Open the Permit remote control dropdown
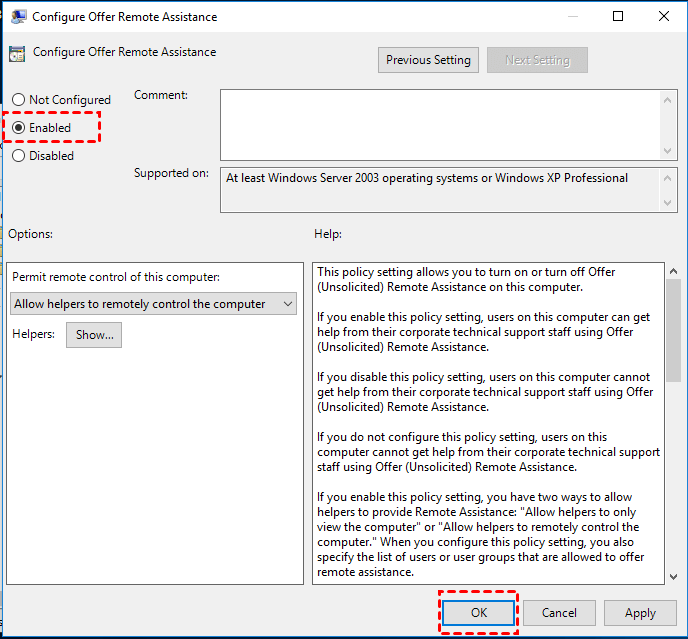The height and width of the screenshot is (639, 688). (154, 304)
